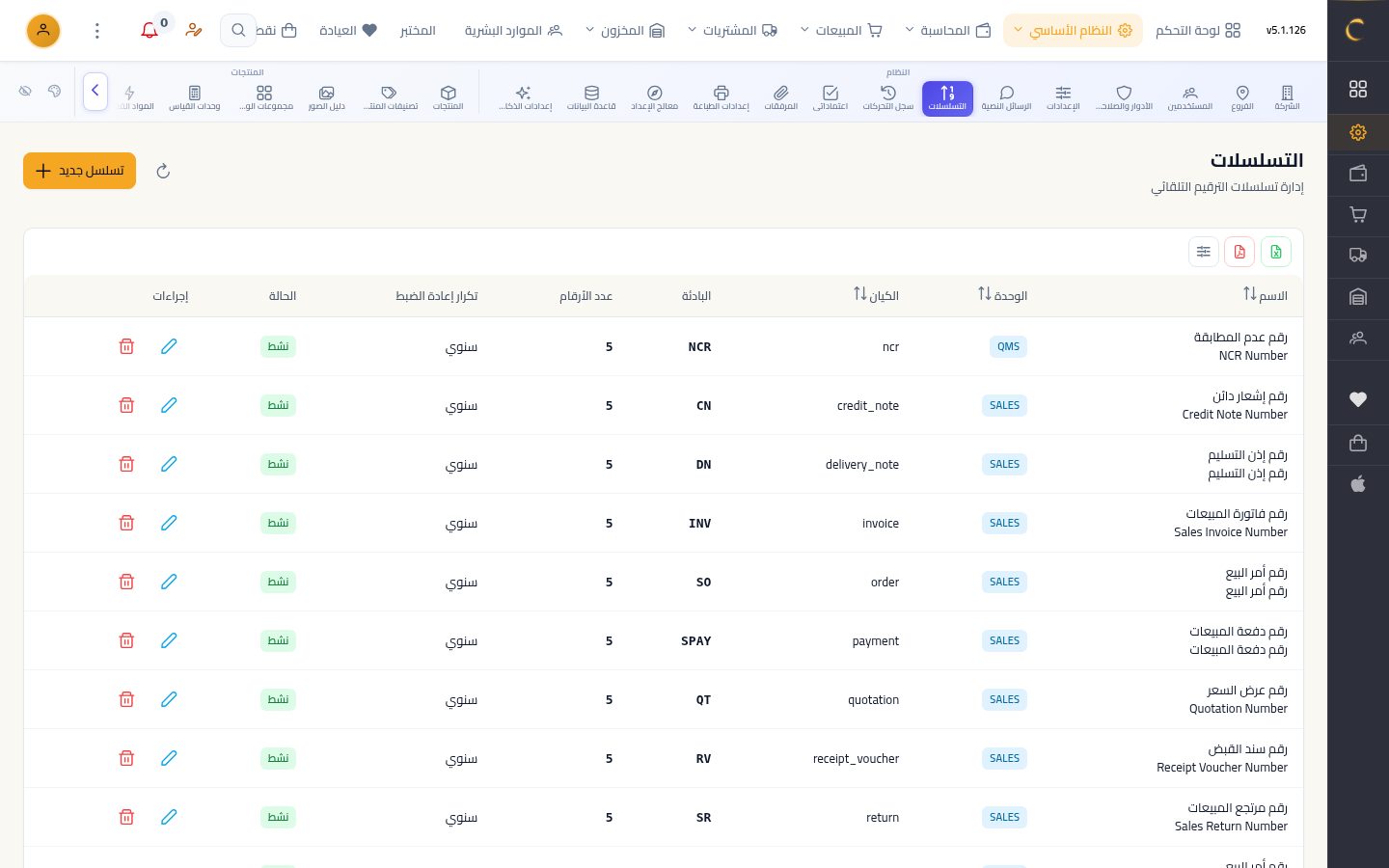Create a new sequence (تسلسل جديد)

click(x=79, y=171)
